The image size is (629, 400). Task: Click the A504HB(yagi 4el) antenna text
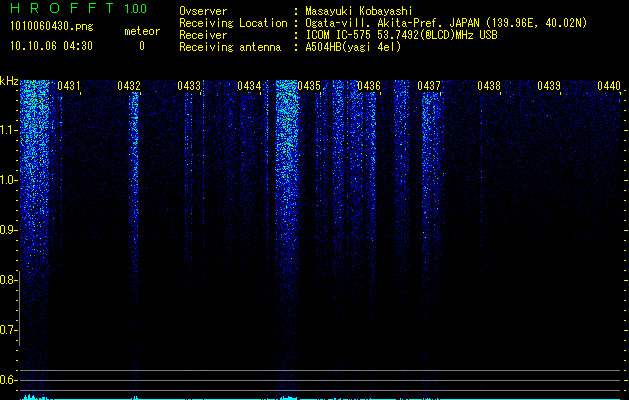pos(353,47)
